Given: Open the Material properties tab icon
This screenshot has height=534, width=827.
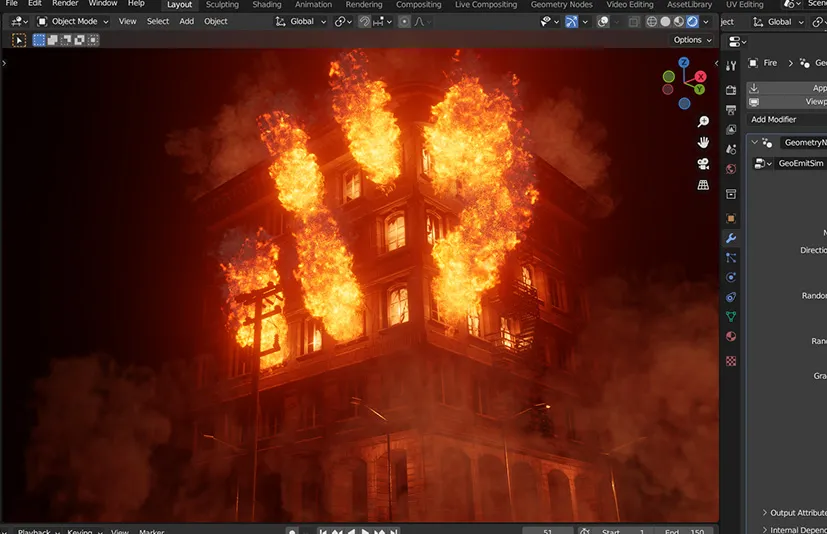Looking at the screenshot, I should (x=731, y=337).
